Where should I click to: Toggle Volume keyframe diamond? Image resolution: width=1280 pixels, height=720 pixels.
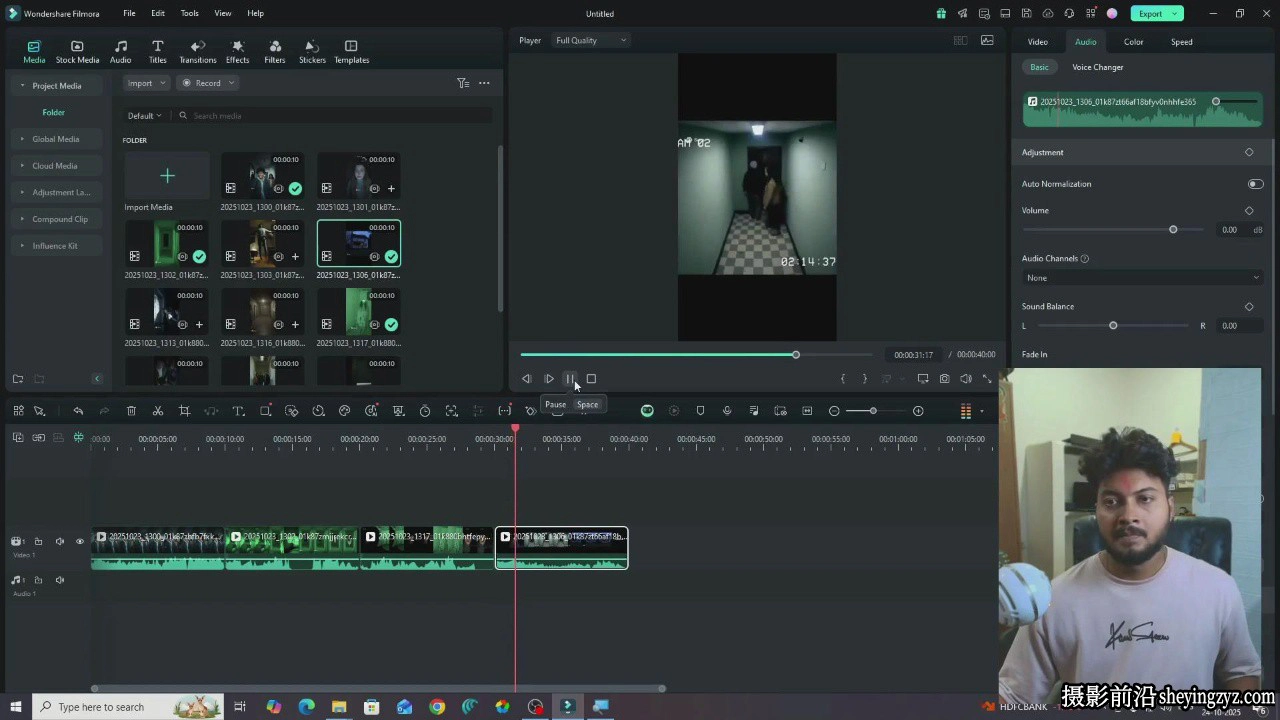(1249, 211)
